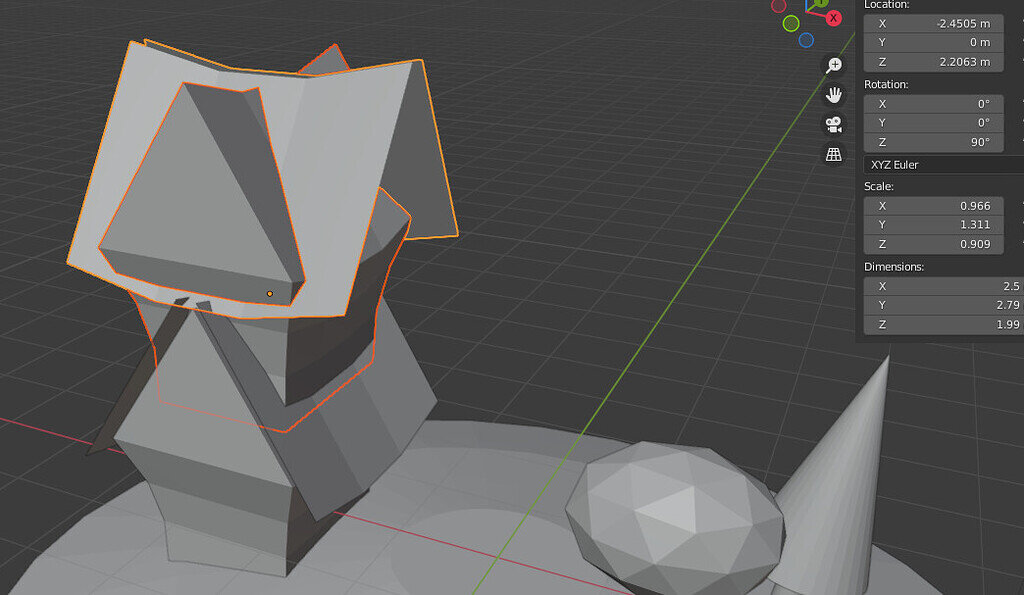Click the red X axis gizmo ball
Image resolution: width=1024 pixels, height=595 pixels.
click(x=833, y=18)
